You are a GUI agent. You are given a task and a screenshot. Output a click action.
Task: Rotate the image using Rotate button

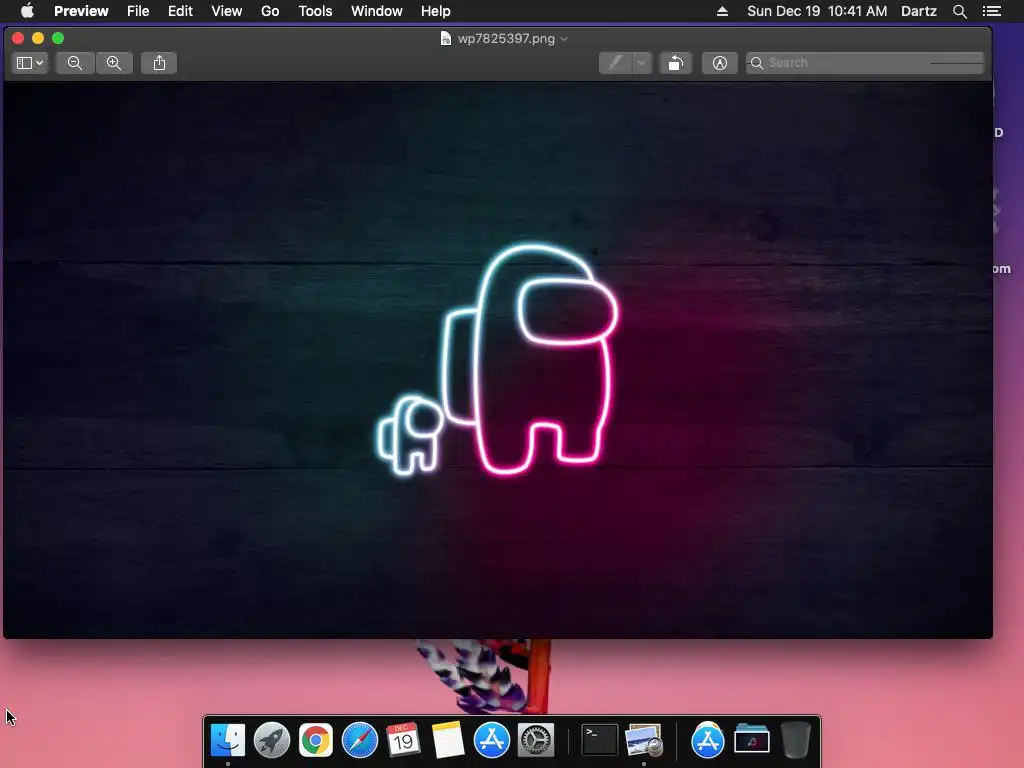click(x=676, y=63)
